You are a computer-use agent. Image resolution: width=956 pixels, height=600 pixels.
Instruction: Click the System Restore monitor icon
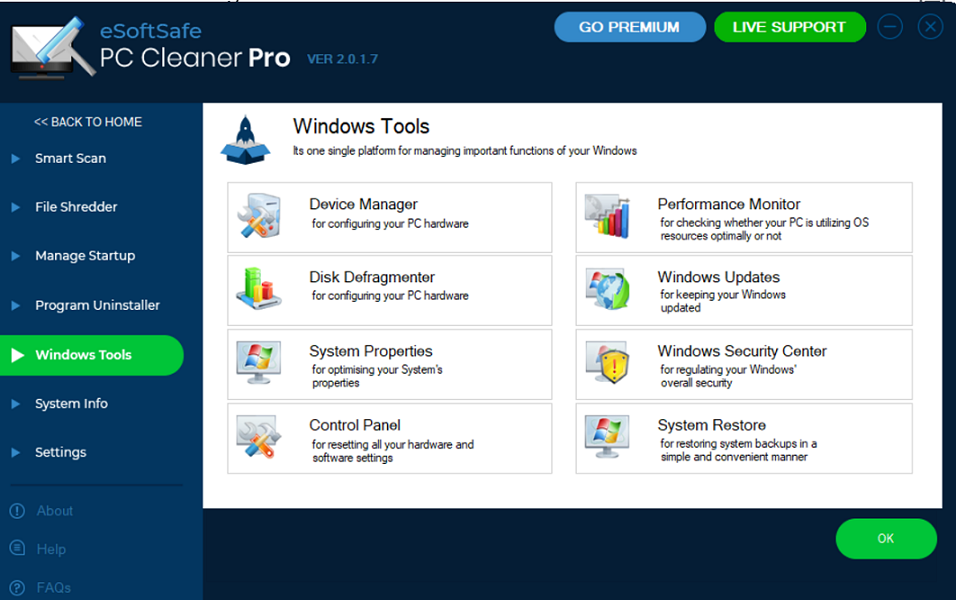coord(607,437)
